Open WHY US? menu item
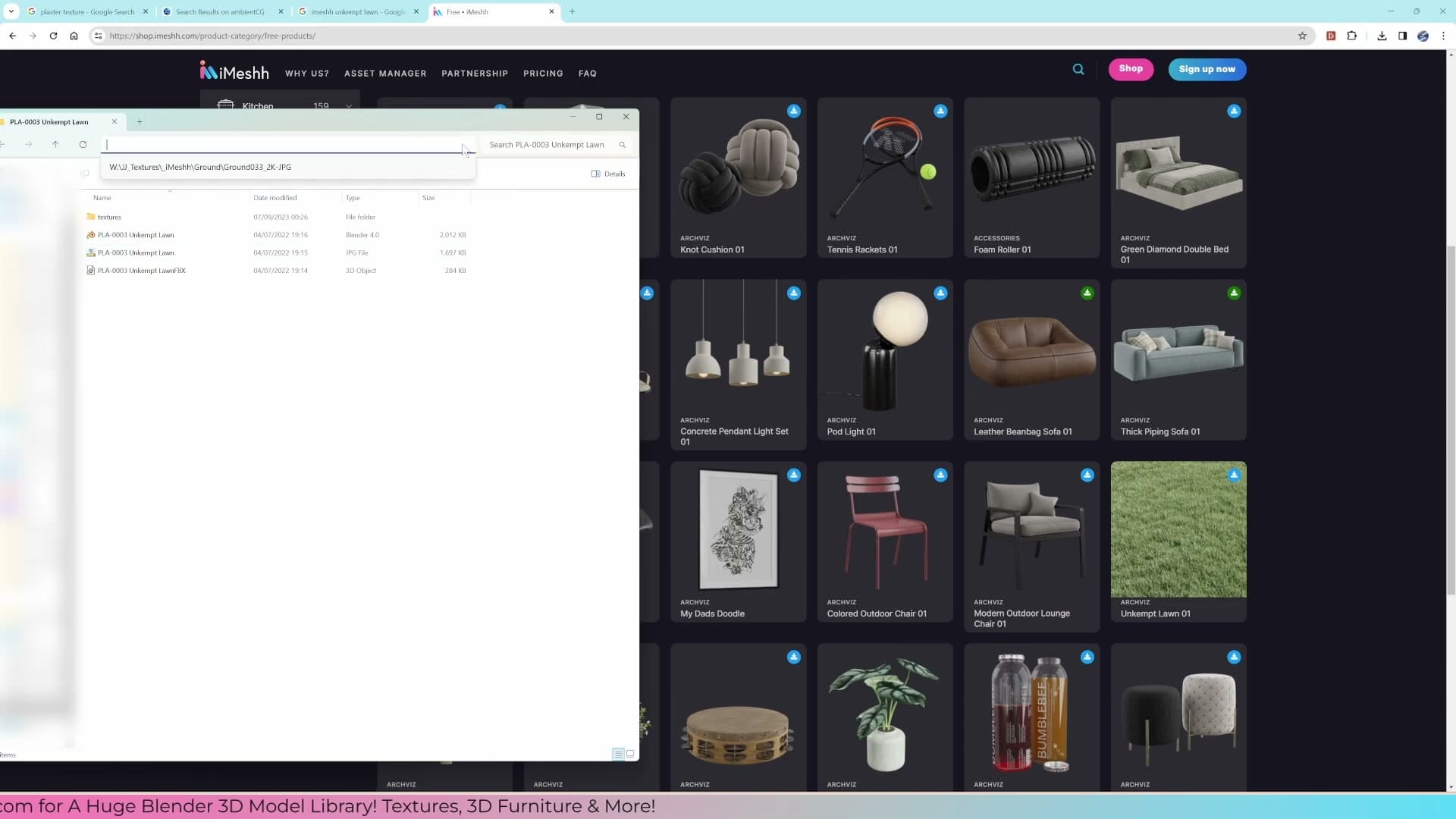The image size is (1456, 819). point(307,74)
